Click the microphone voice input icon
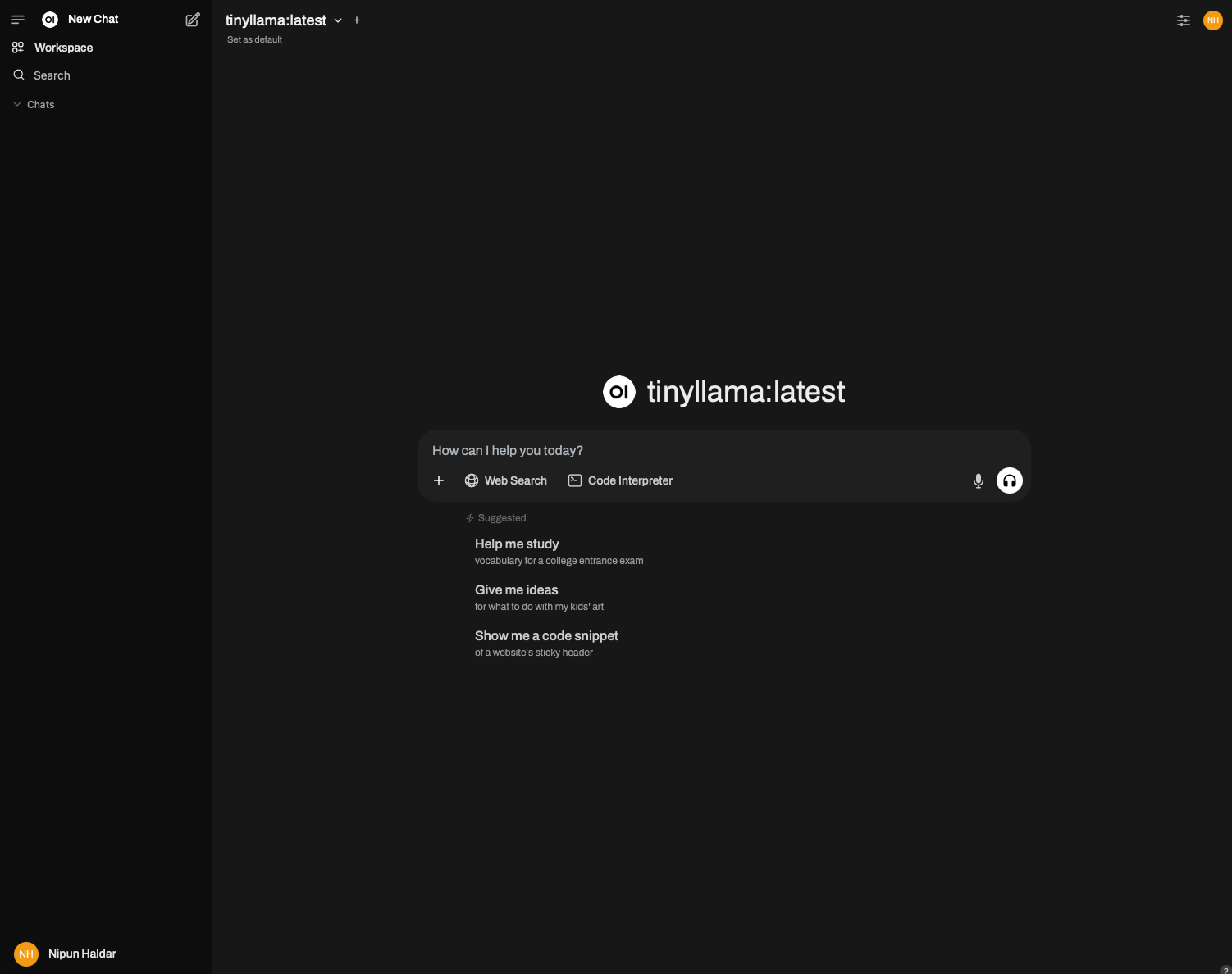This screenshot has height=974, width=1232. point(978,481)
